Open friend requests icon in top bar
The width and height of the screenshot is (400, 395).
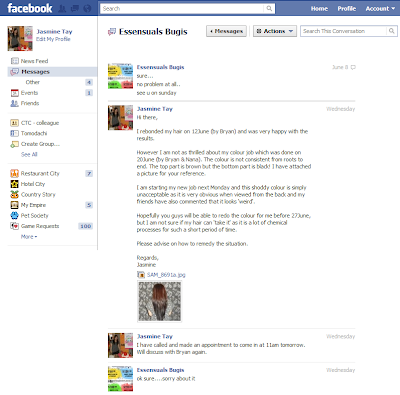(62, 9)
